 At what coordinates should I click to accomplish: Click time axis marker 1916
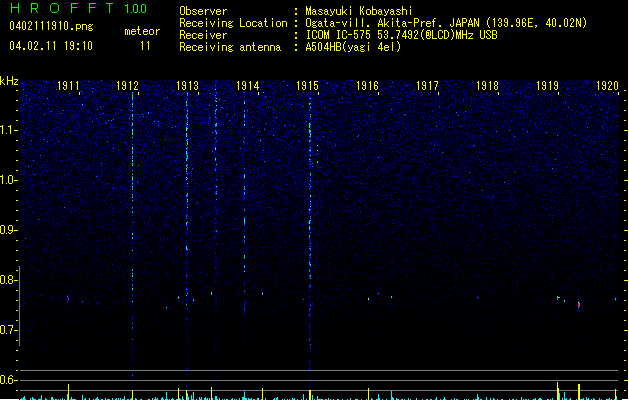pos(367,86)
